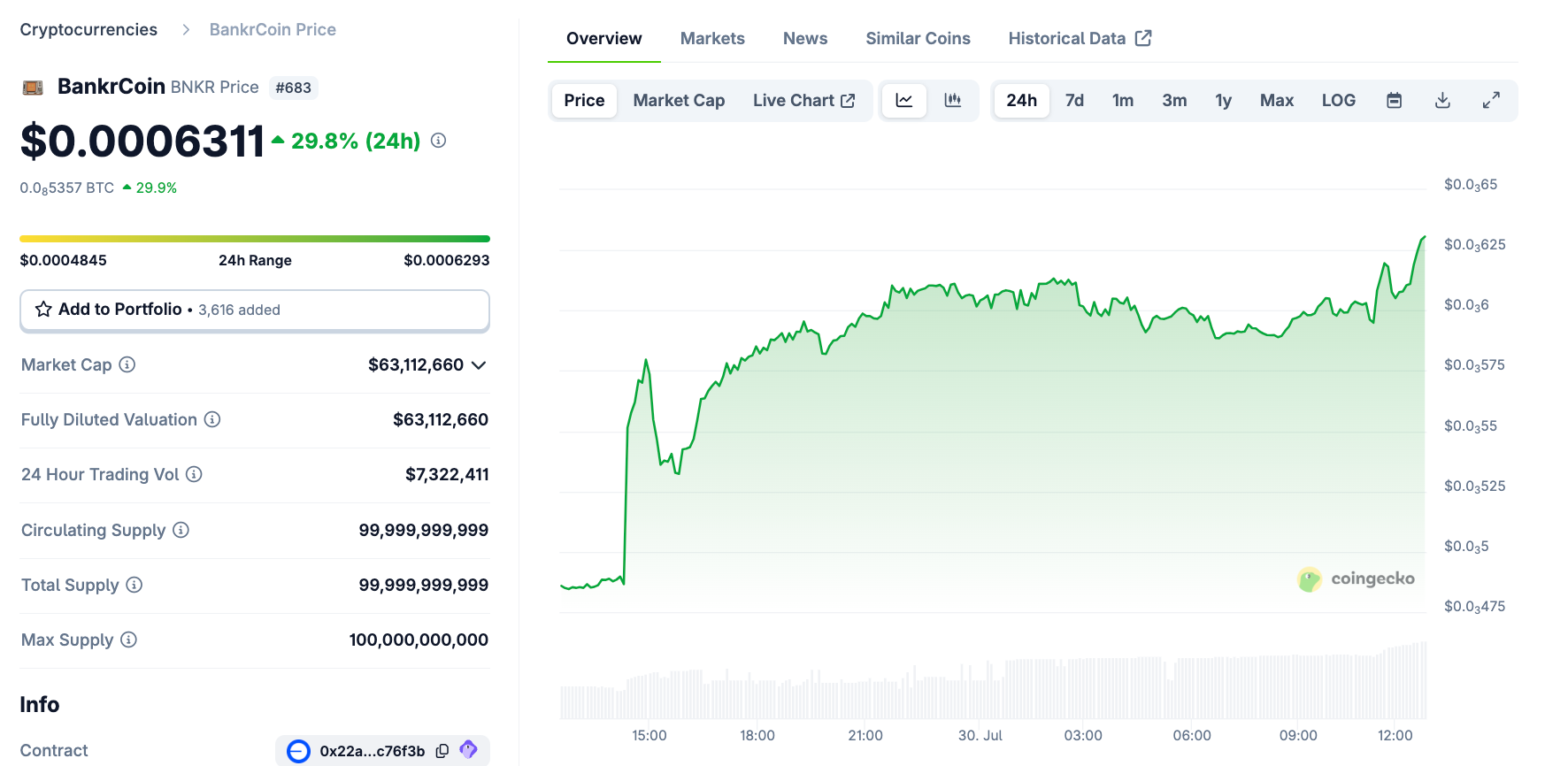Image resolution: width=1568 pixels, height=766 pixels.
Task: Toggle the LOG scale on the chart
Action: [x=1338, y=101]
